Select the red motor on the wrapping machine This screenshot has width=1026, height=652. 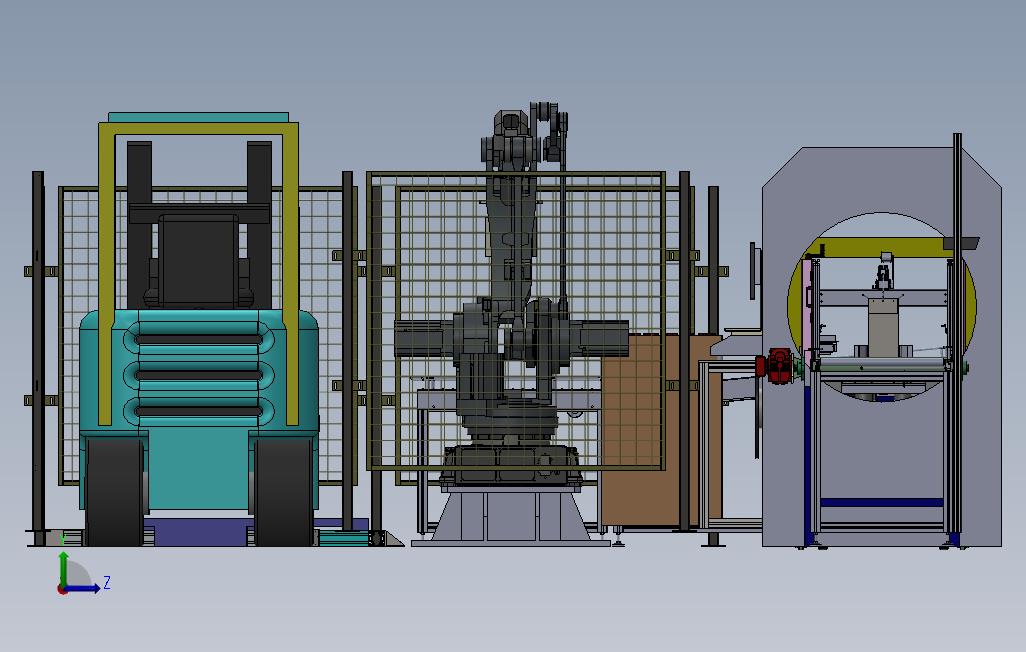click(779, 365)
